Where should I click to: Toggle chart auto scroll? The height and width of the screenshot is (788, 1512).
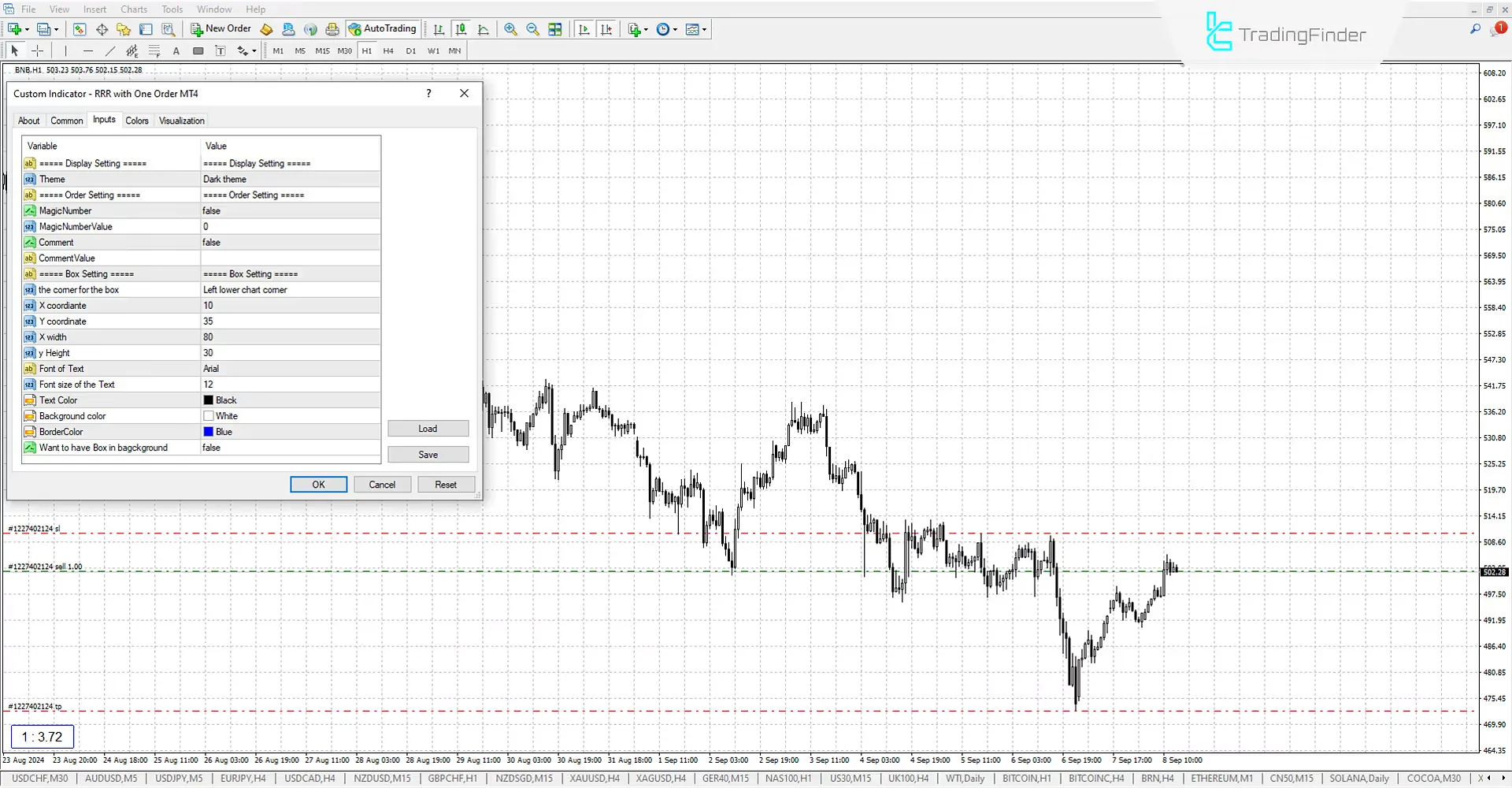[x=584, y=29]
